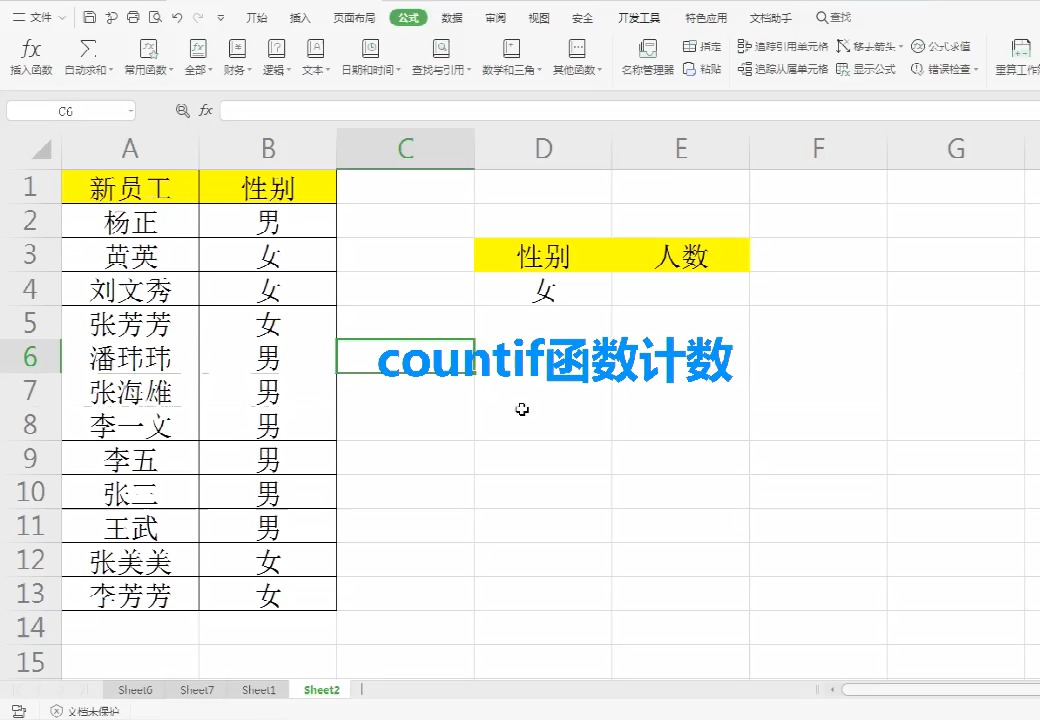Screen dimensions: 1040x720
Task: Open the 页面布局 tab
Action: click(354, 18)
